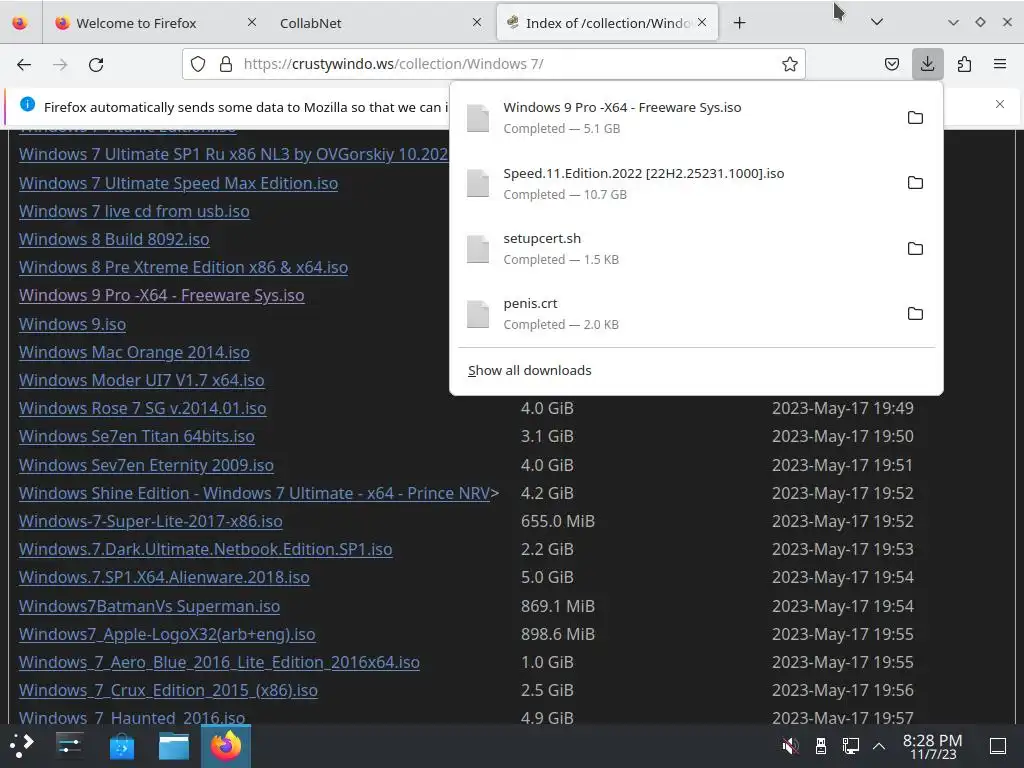Select the Index of /collection tab
Viewport: 1024px width, 768px height.
(x=607, y=23)
